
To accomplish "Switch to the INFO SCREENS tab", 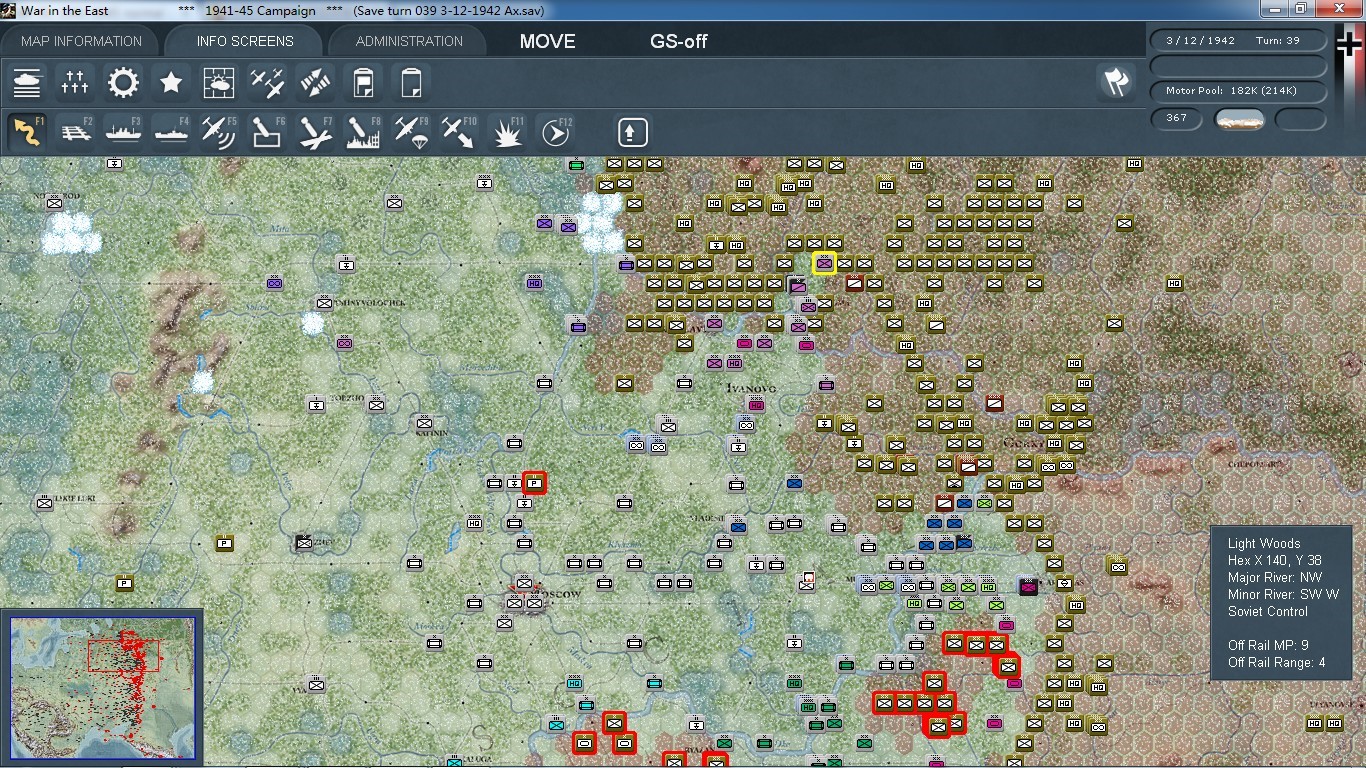I will coord(245,41).
